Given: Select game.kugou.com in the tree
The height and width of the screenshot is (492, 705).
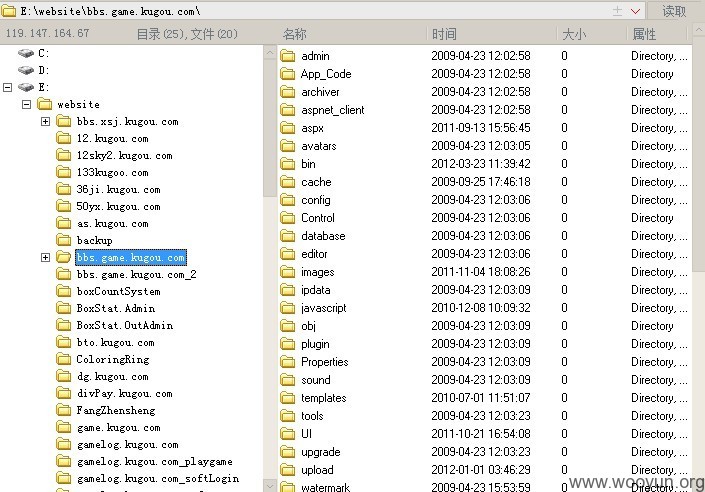Looking at the screenshot, I should pyautogui.click(x=119, y=427).
